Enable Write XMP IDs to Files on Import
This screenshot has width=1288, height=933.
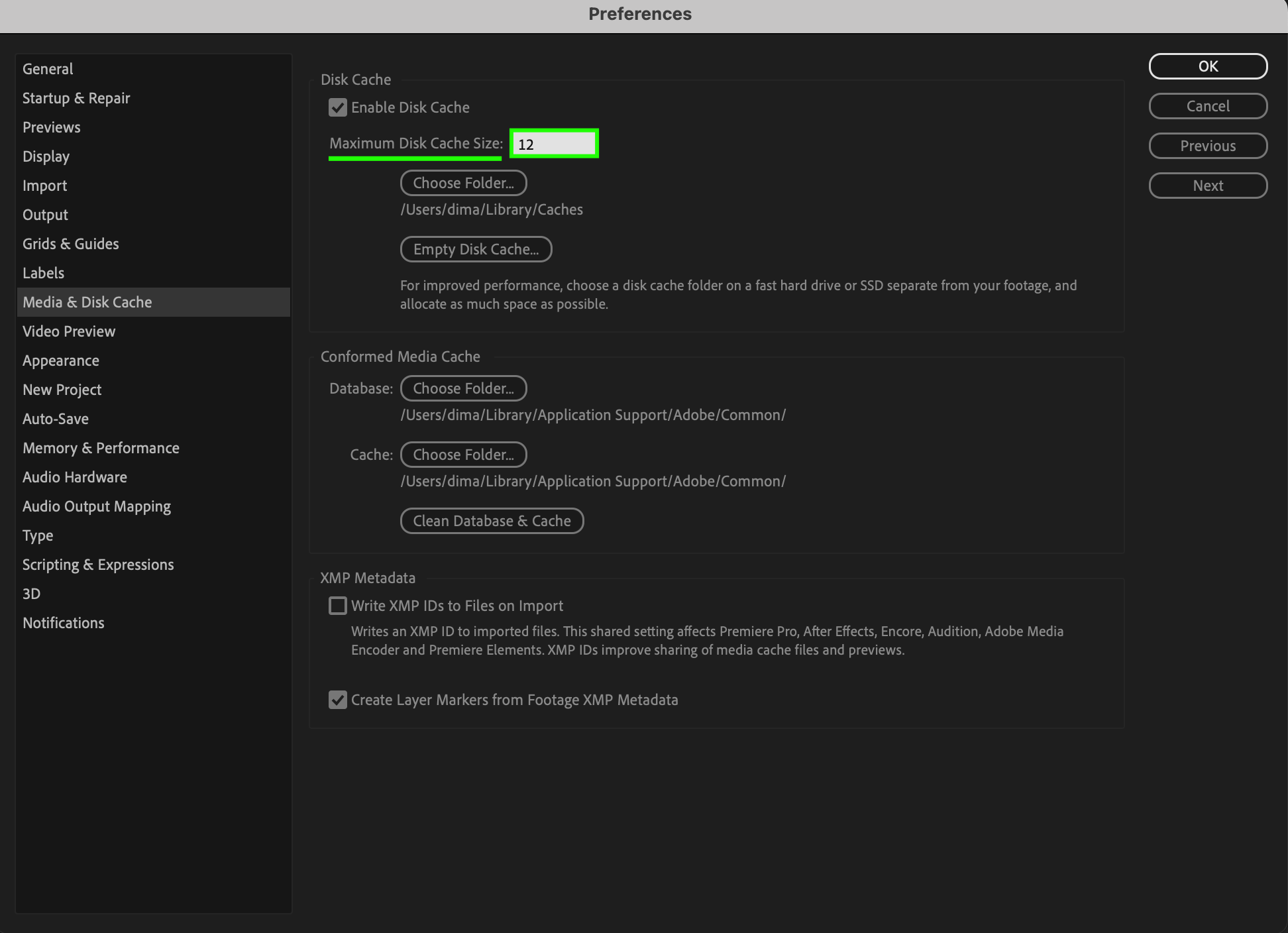338,606
